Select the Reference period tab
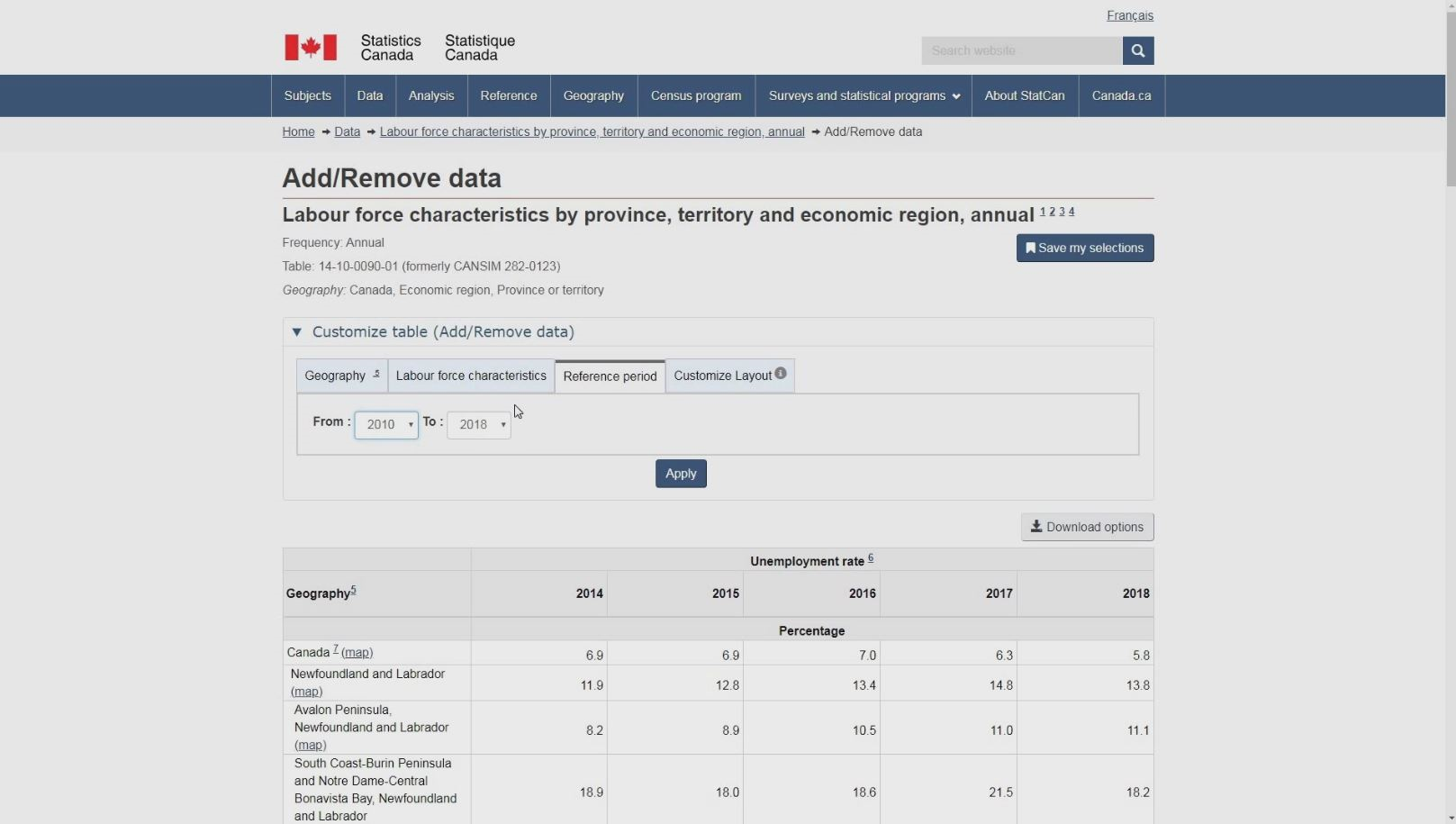Image resolution: width=1456 pixels, height=824 pixels. tap(610, 376)
